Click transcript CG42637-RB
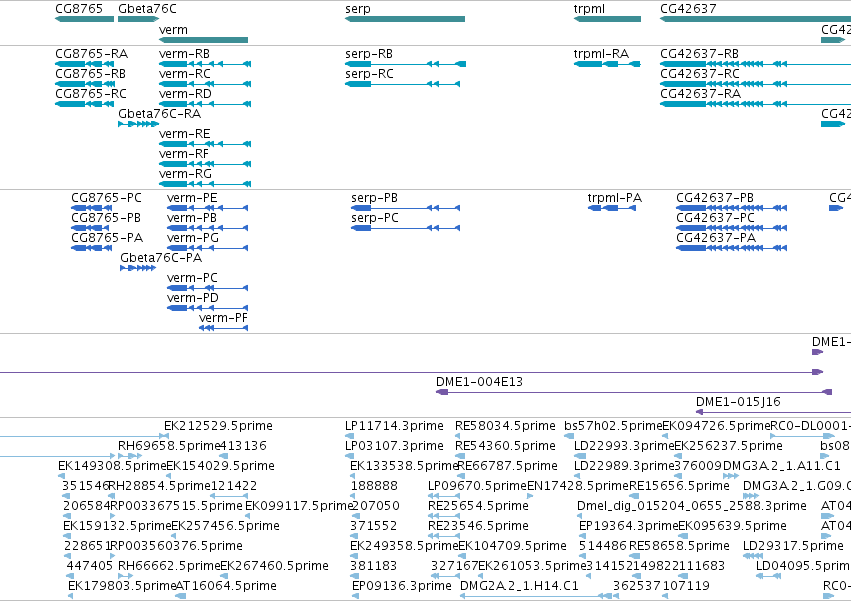This screenshot has width=851, height=601. coord(755,64)
